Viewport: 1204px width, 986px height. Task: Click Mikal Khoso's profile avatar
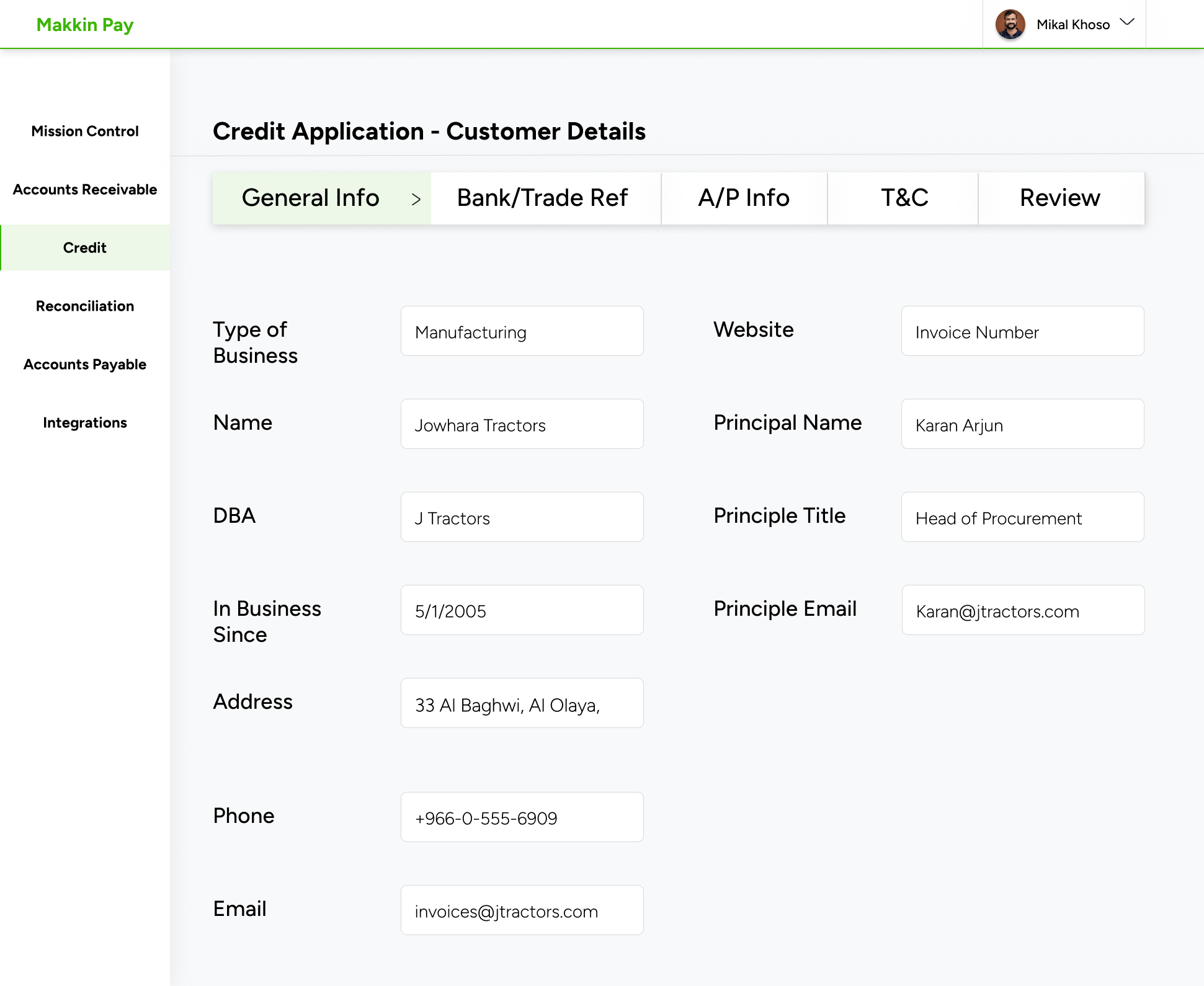pos(1010,24)
